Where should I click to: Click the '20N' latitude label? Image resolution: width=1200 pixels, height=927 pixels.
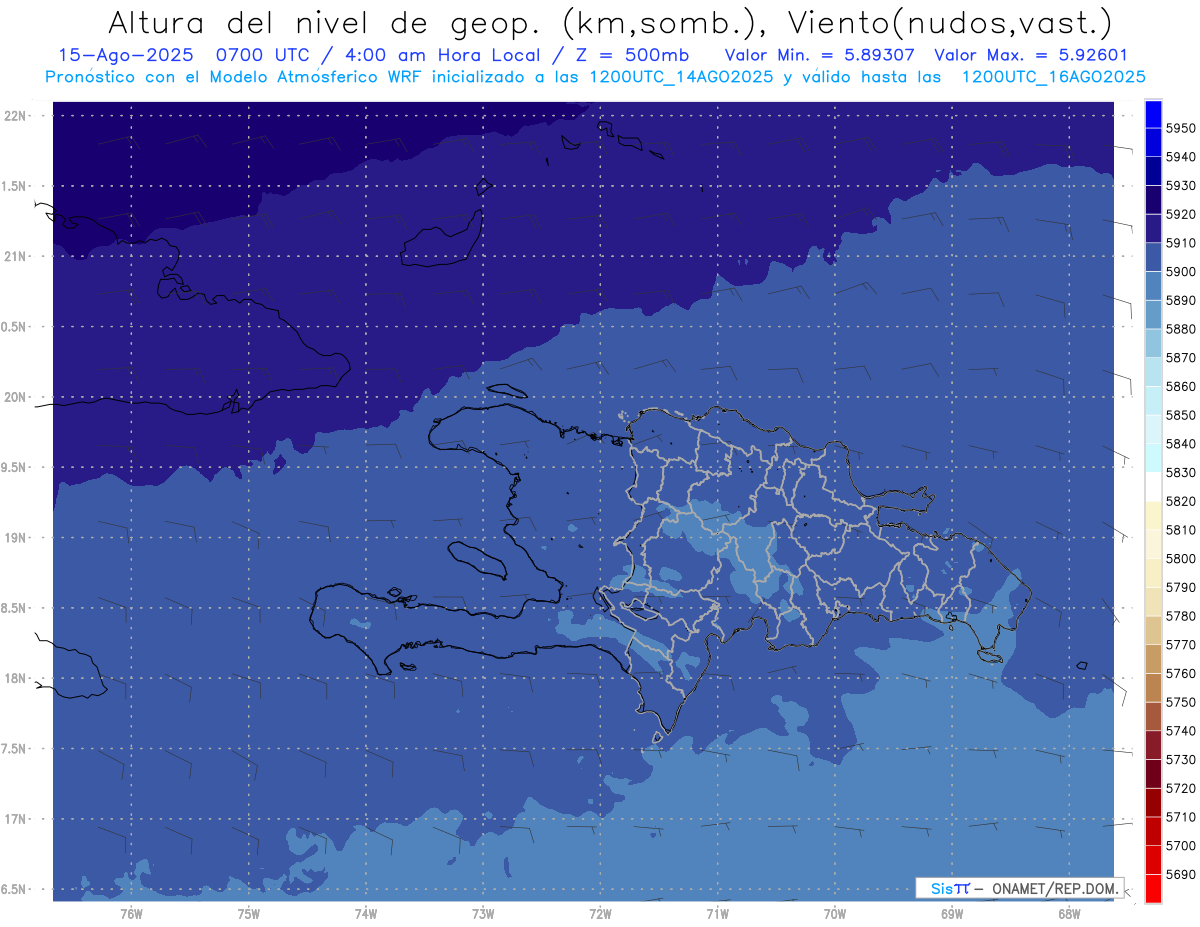[16, 397]
